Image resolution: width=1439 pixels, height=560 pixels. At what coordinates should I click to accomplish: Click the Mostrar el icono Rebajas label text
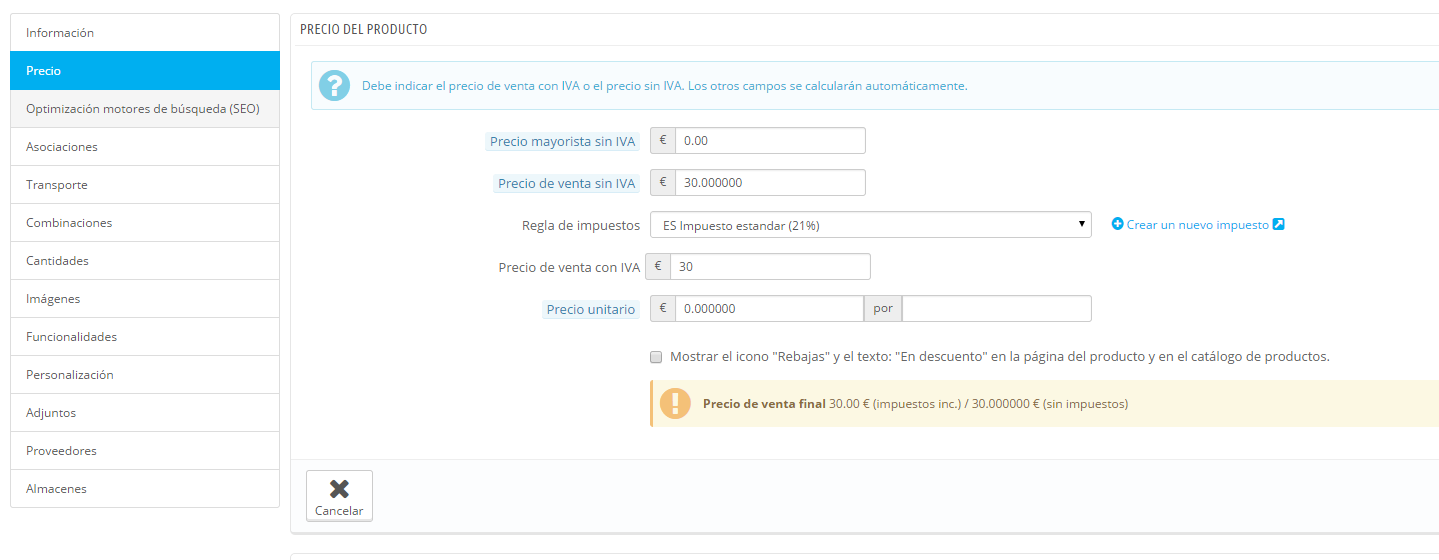coord(1000,356)
